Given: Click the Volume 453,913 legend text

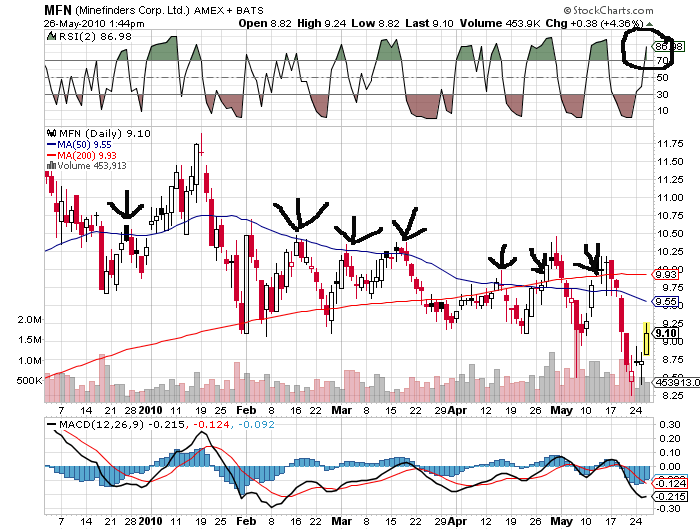Looking at the screenshot, I should point(92,166).
